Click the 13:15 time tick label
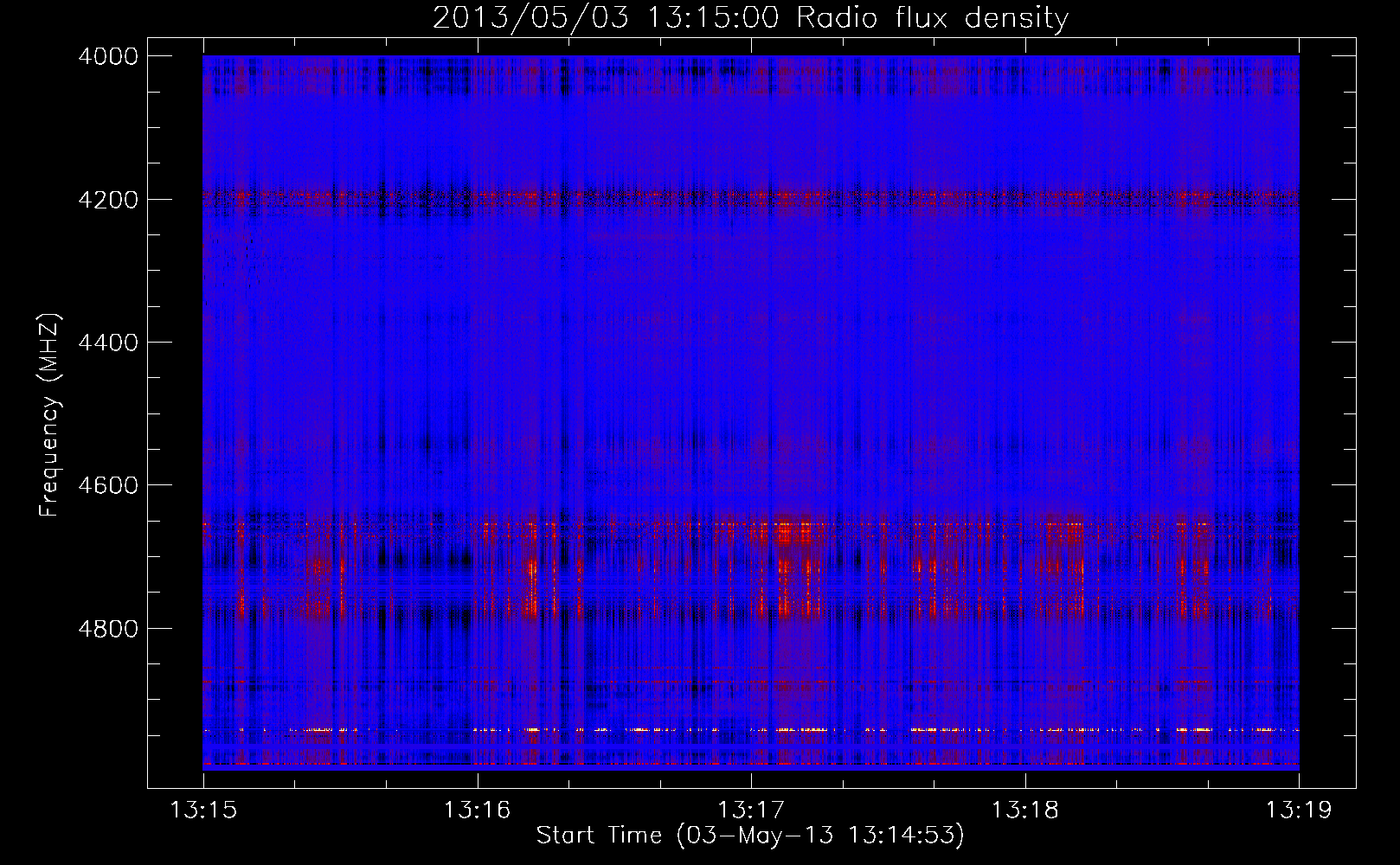Image resolution: width=1400 pixels, height=865 pixels. pyautogui.click(x=203, y=811)
